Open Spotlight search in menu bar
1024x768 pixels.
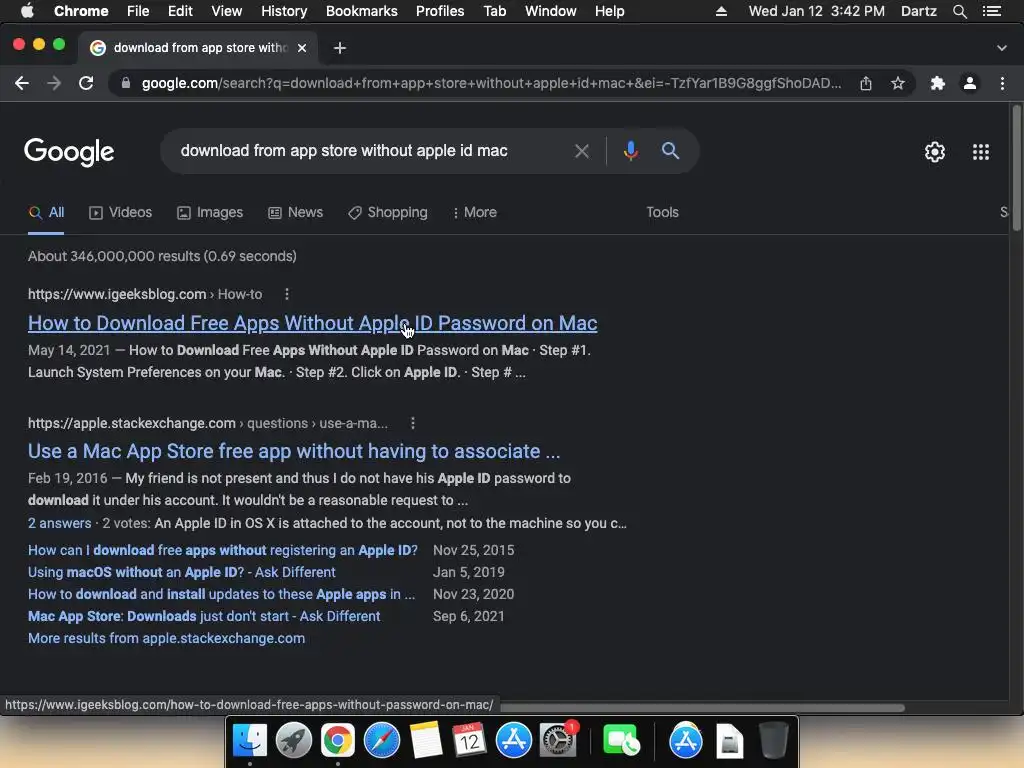959,11
